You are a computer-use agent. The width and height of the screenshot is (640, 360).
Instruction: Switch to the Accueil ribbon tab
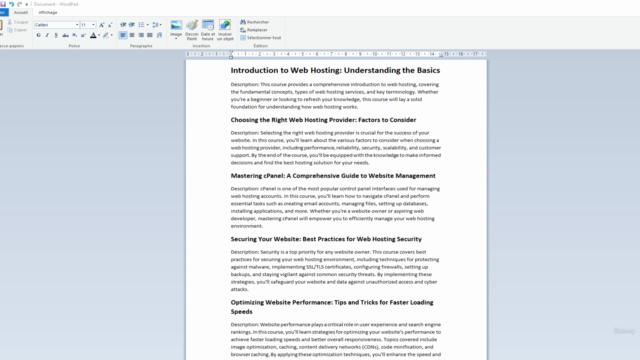click(21, 13)
